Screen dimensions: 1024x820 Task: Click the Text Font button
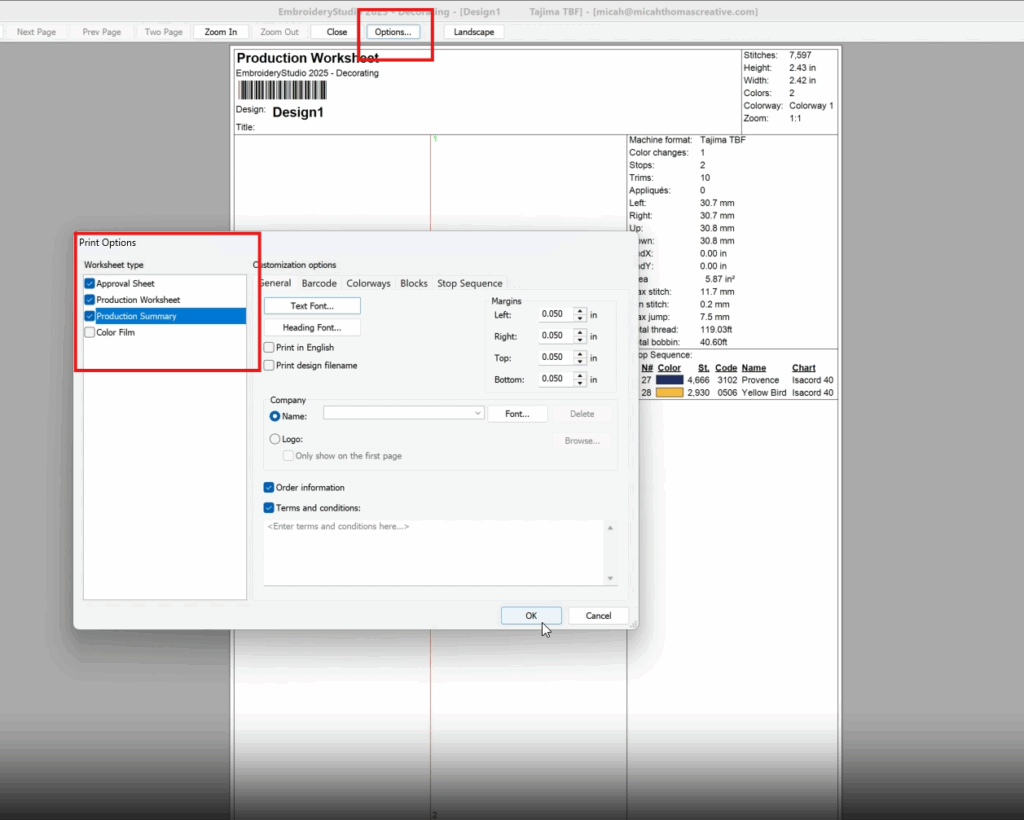(312, 306)
